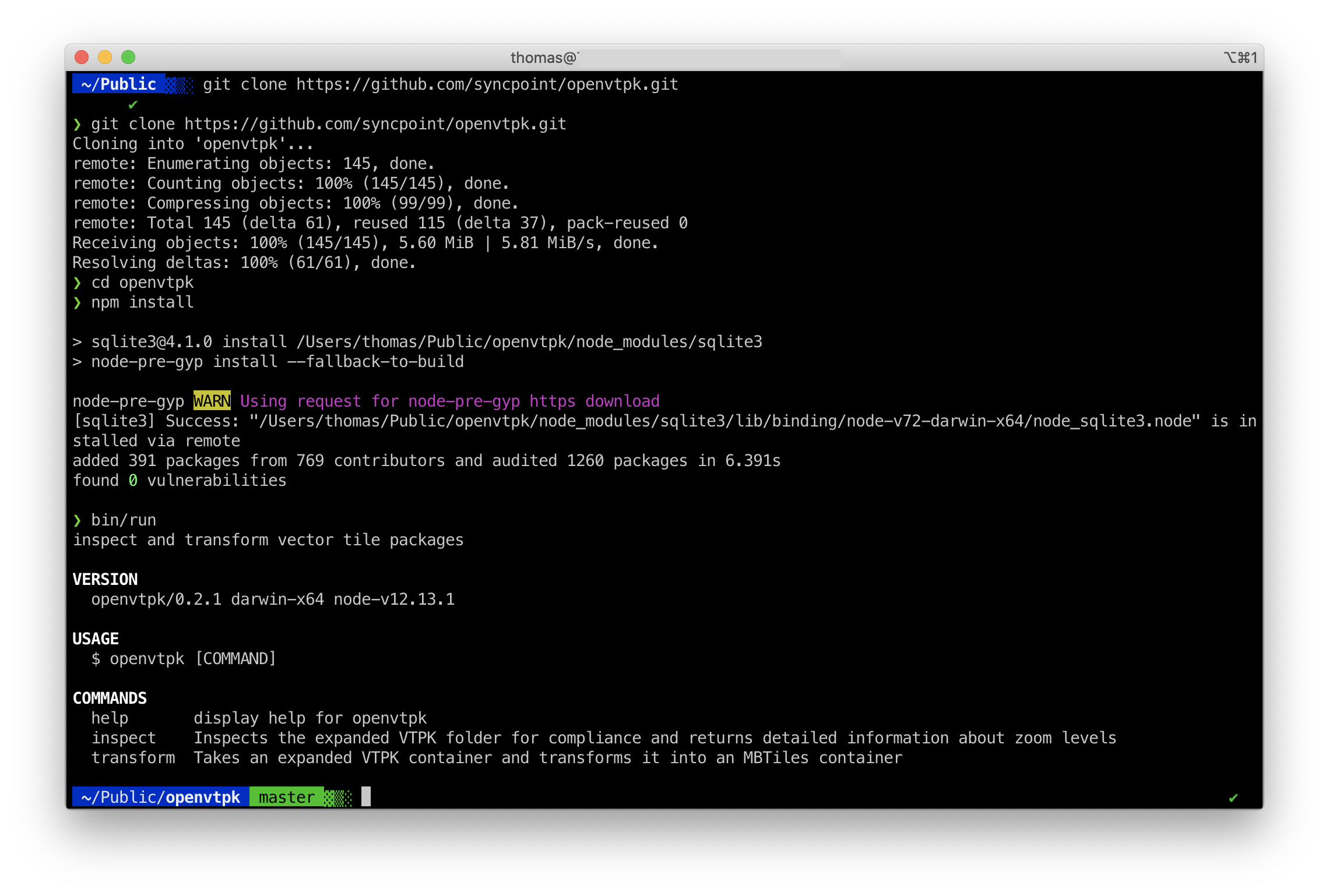Click the ⌥⌘1 shortcut indicator in title bar
Viewport: 1329px width, 896px height.
click(x=1240, y=58)
